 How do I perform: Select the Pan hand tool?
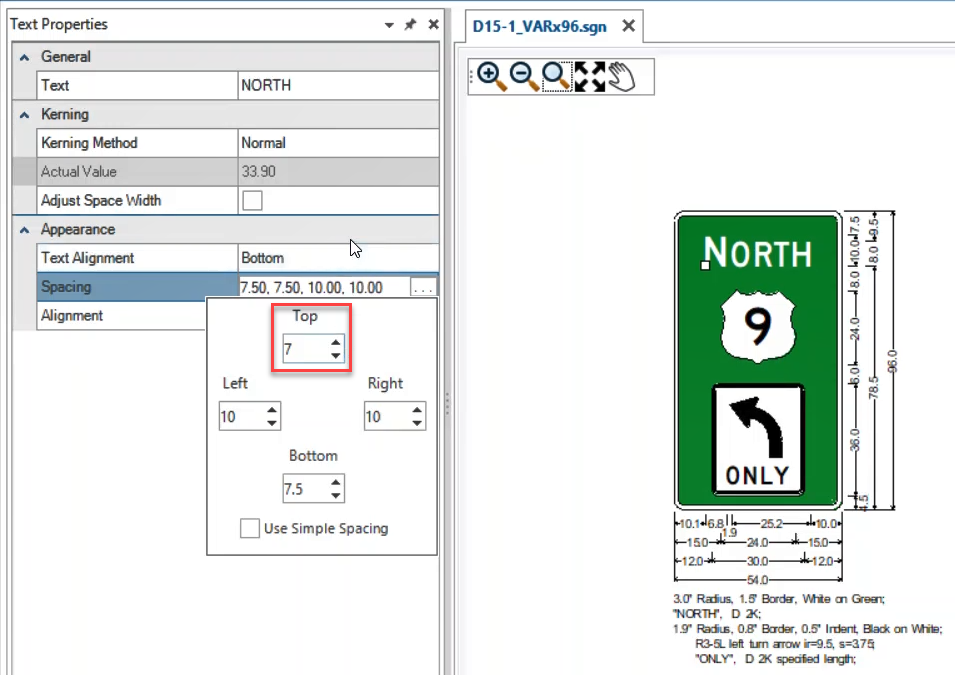pyautogui.click(x=622, y=77)
